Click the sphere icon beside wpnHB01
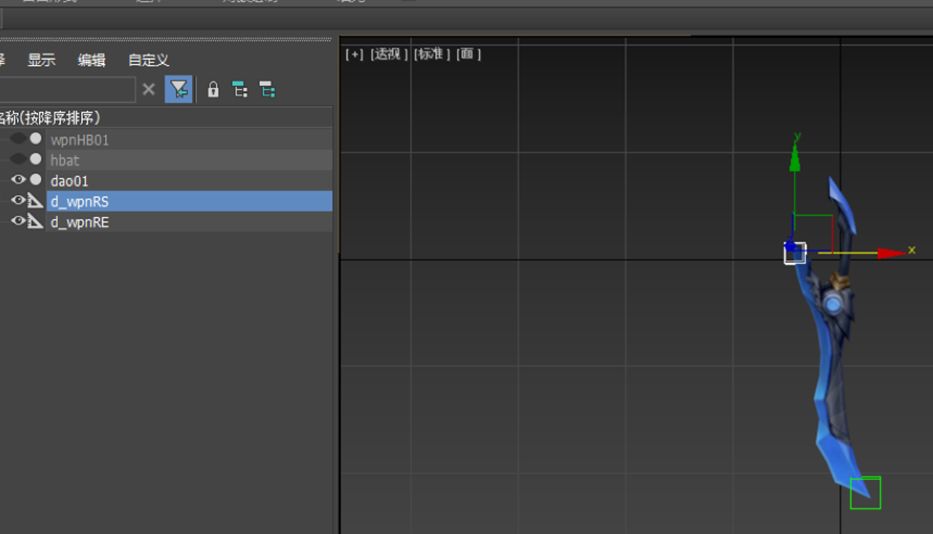Viewport: 933px width, 534px height. pyautogui.click(x=36, y=138)
